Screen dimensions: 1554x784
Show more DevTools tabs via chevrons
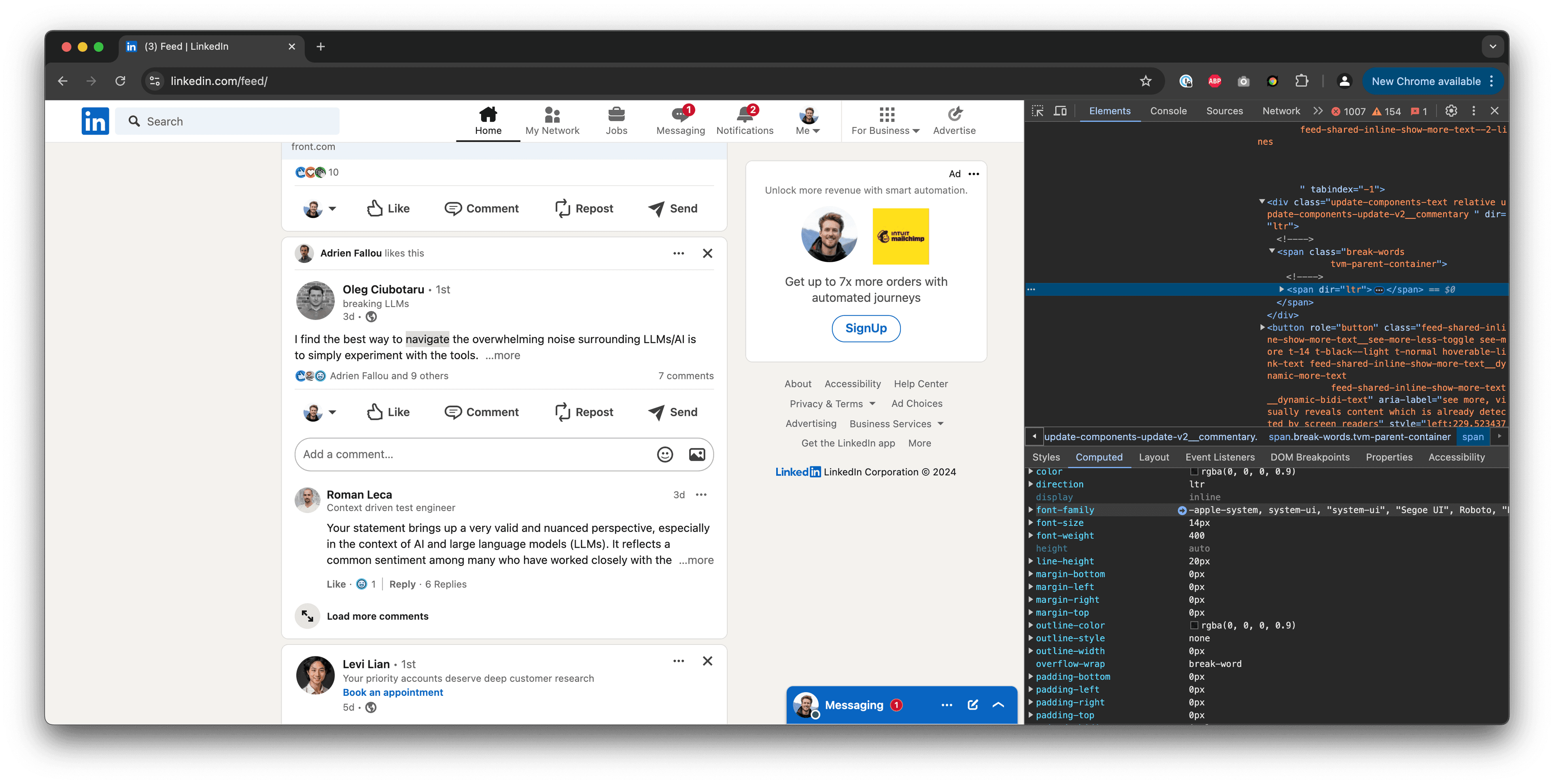[1318, 111]
